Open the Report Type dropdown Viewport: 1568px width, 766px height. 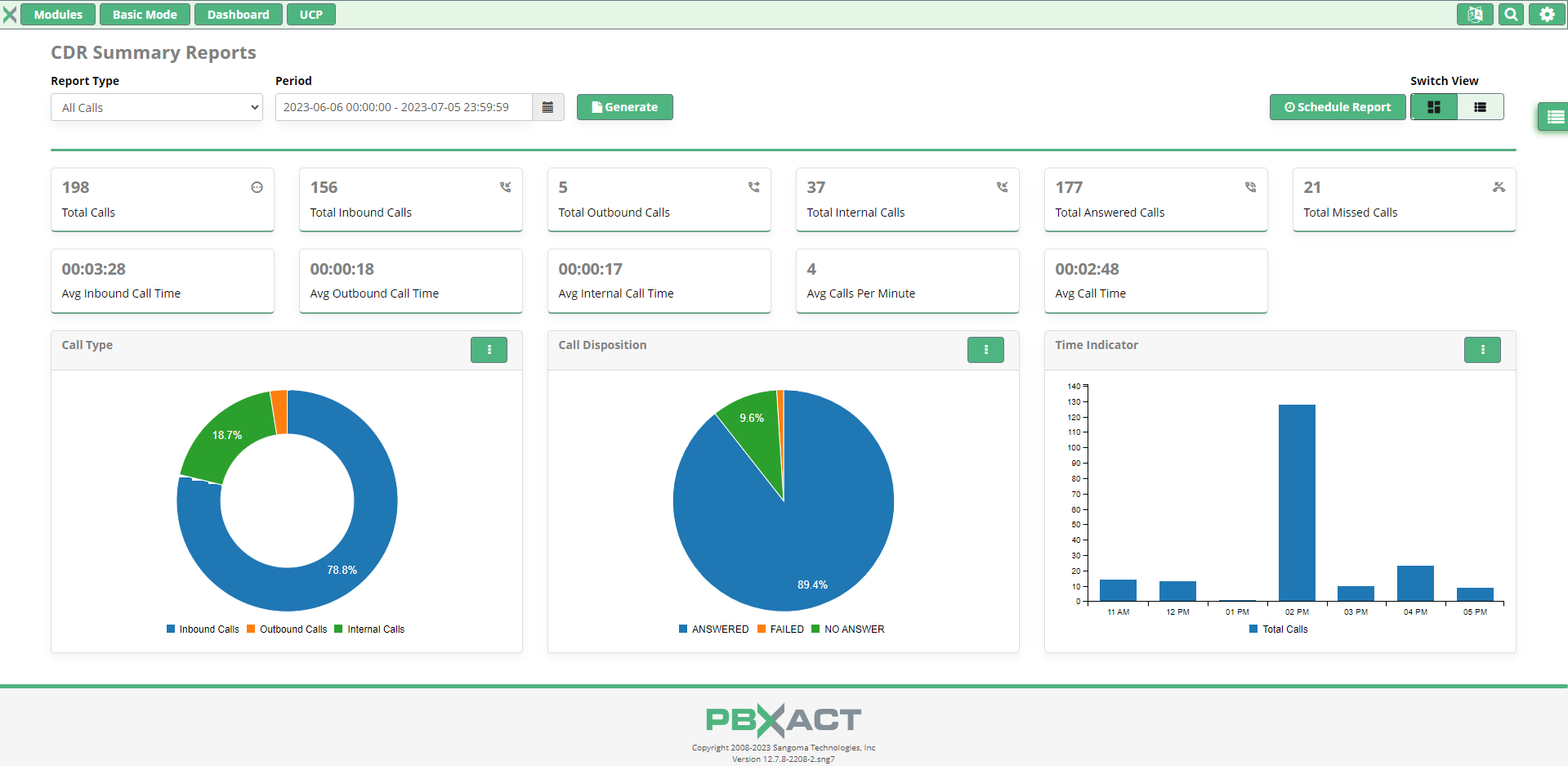click(156, 107)
